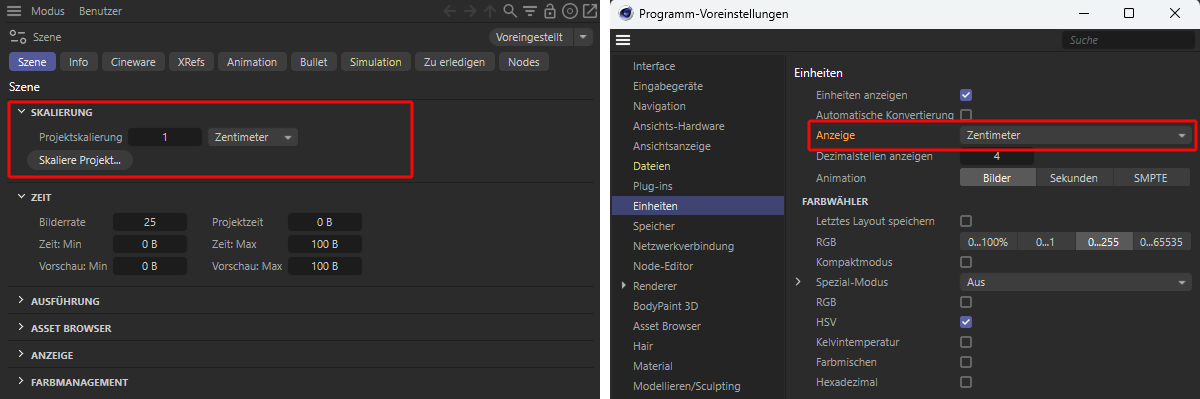Uncheck the HSV checkbox

pos(966,322)
